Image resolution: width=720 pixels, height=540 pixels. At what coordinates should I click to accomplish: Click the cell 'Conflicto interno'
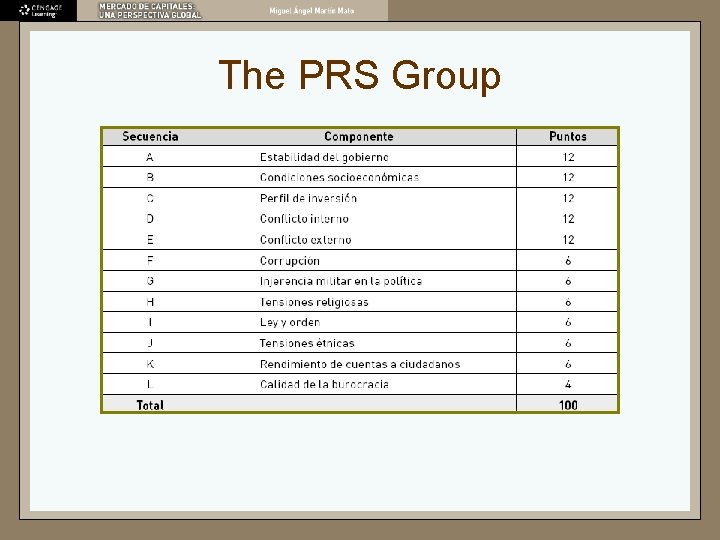click(304, 219)
